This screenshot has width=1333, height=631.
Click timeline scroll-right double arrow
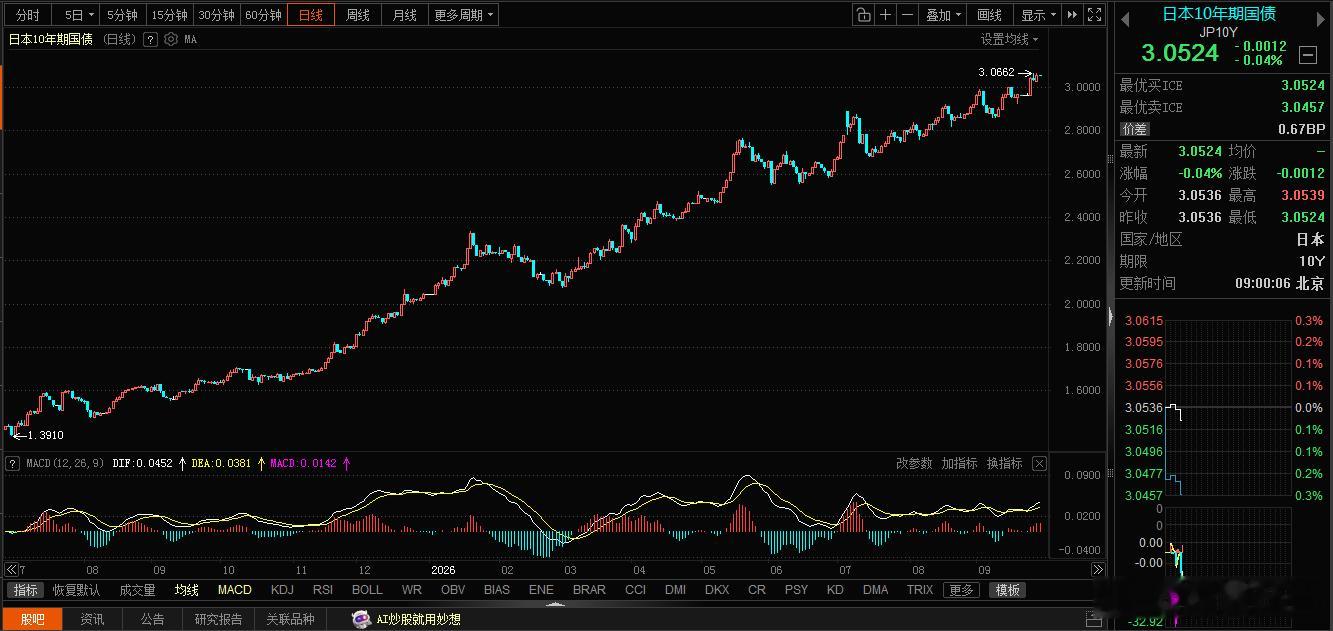click(1097, 569)
